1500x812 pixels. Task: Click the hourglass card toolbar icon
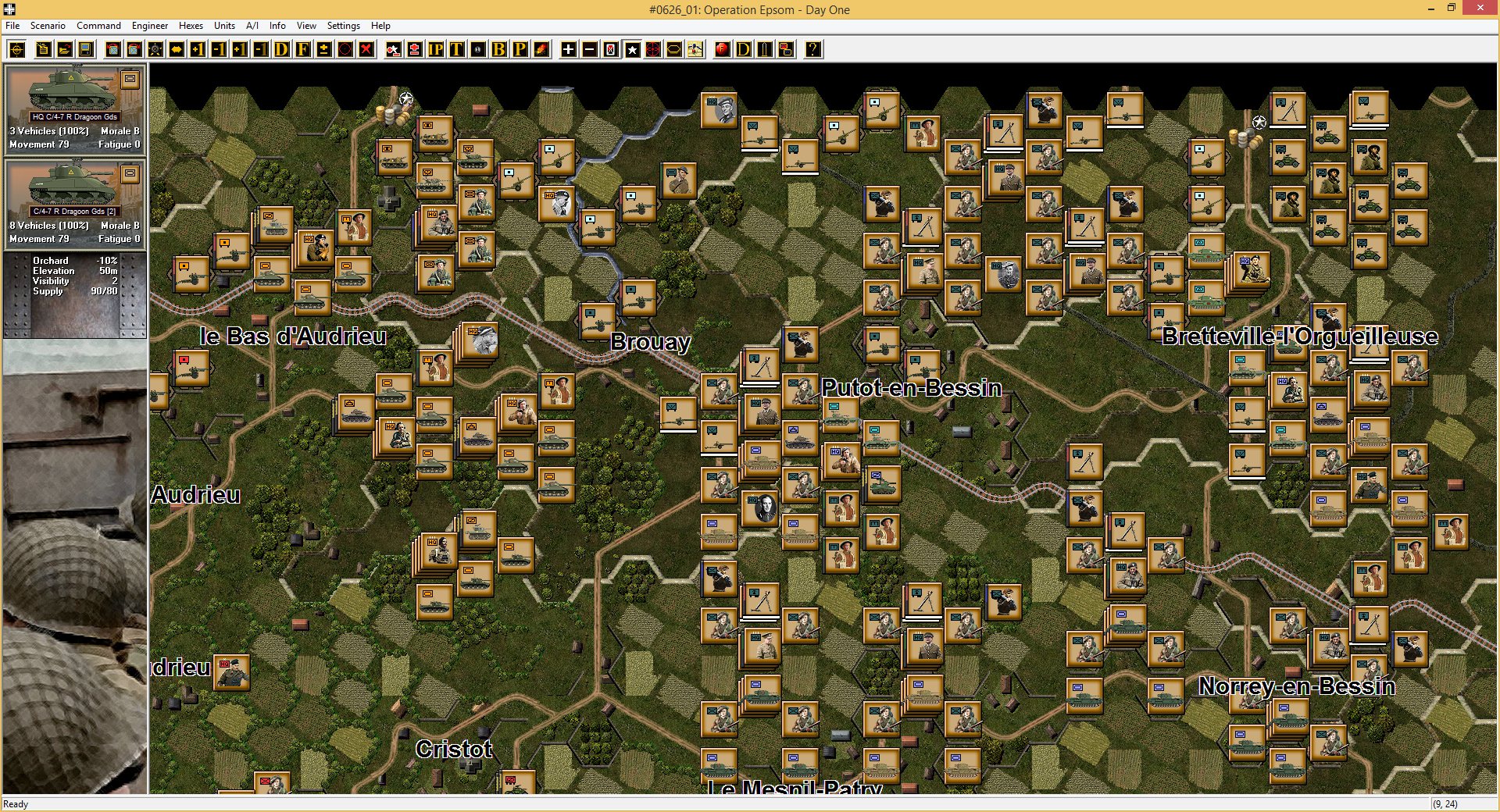[x=611, y=50]
